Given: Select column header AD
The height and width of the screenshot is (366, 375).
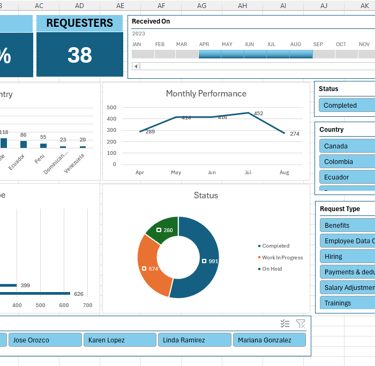Looking at the screenshot, I should click(x=79, y=5).
